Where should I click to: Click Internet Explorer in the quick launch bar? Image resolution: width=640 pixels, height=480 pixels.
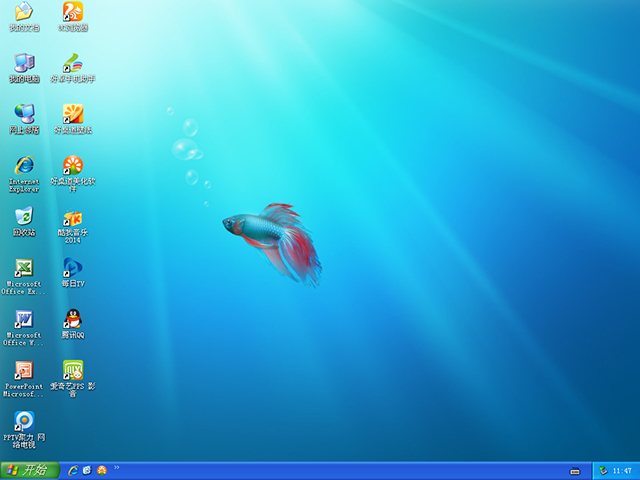[72, 470]
